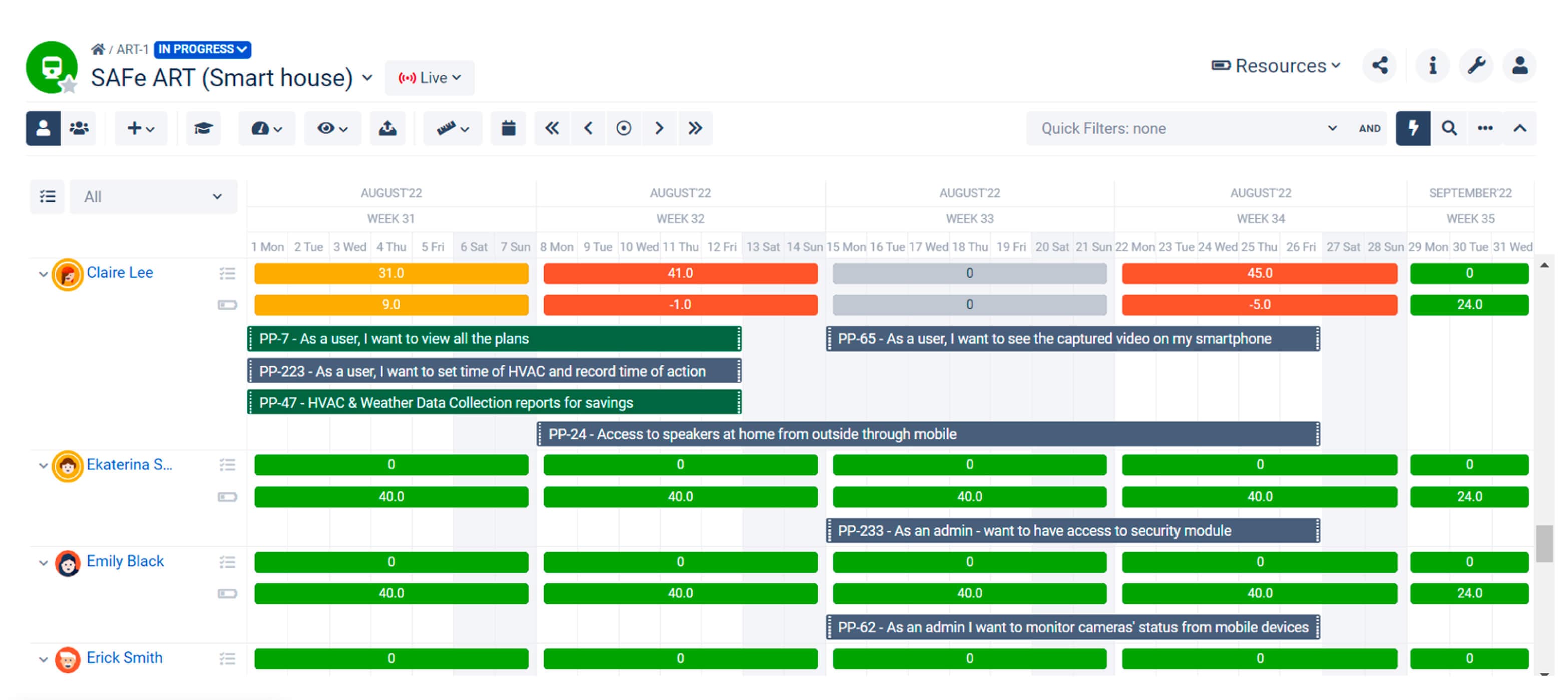
Task: Collapse Erick Smith's row
Action: 43,659
